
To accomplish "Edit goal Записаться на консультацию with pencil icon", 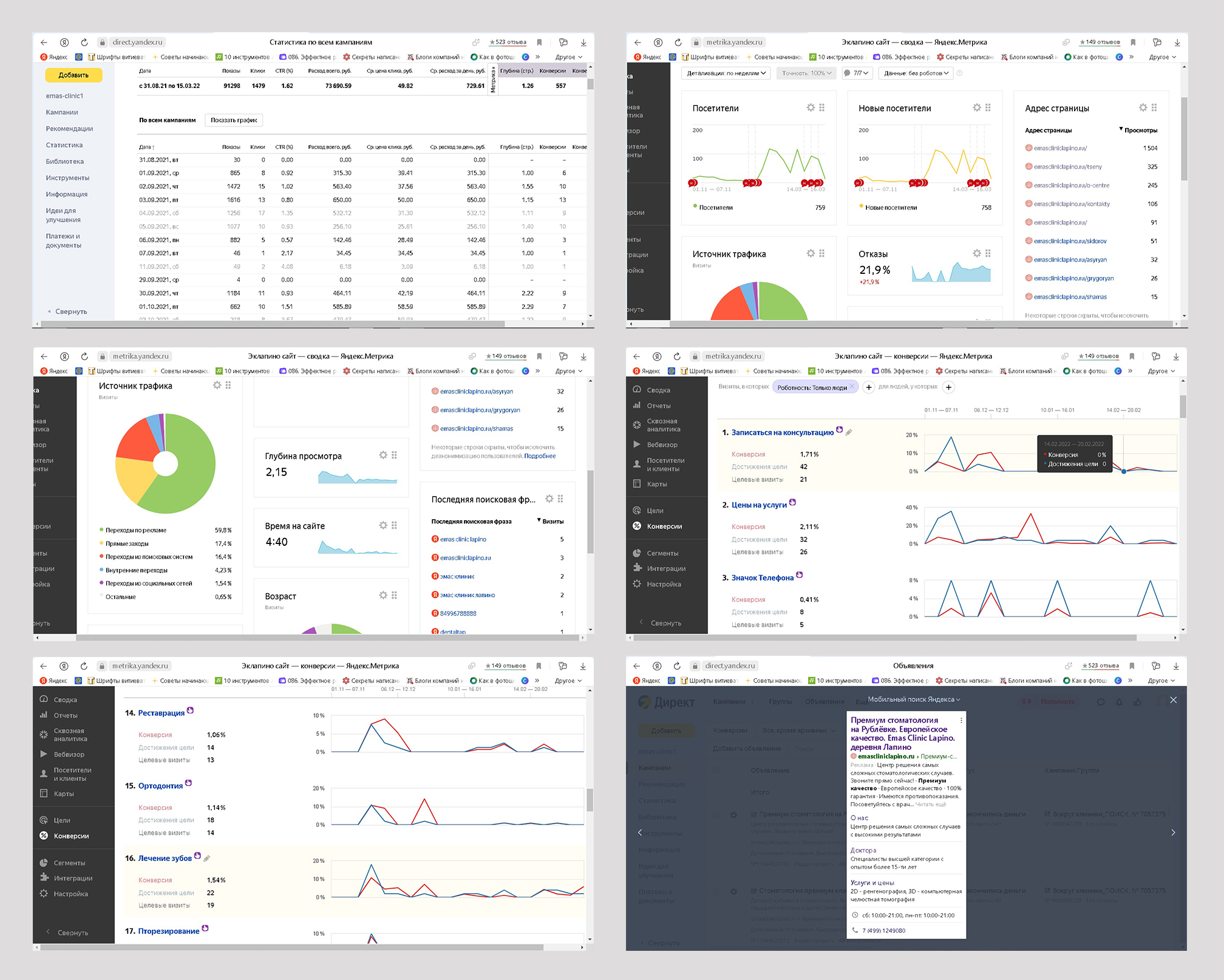I will pos(849,432).
